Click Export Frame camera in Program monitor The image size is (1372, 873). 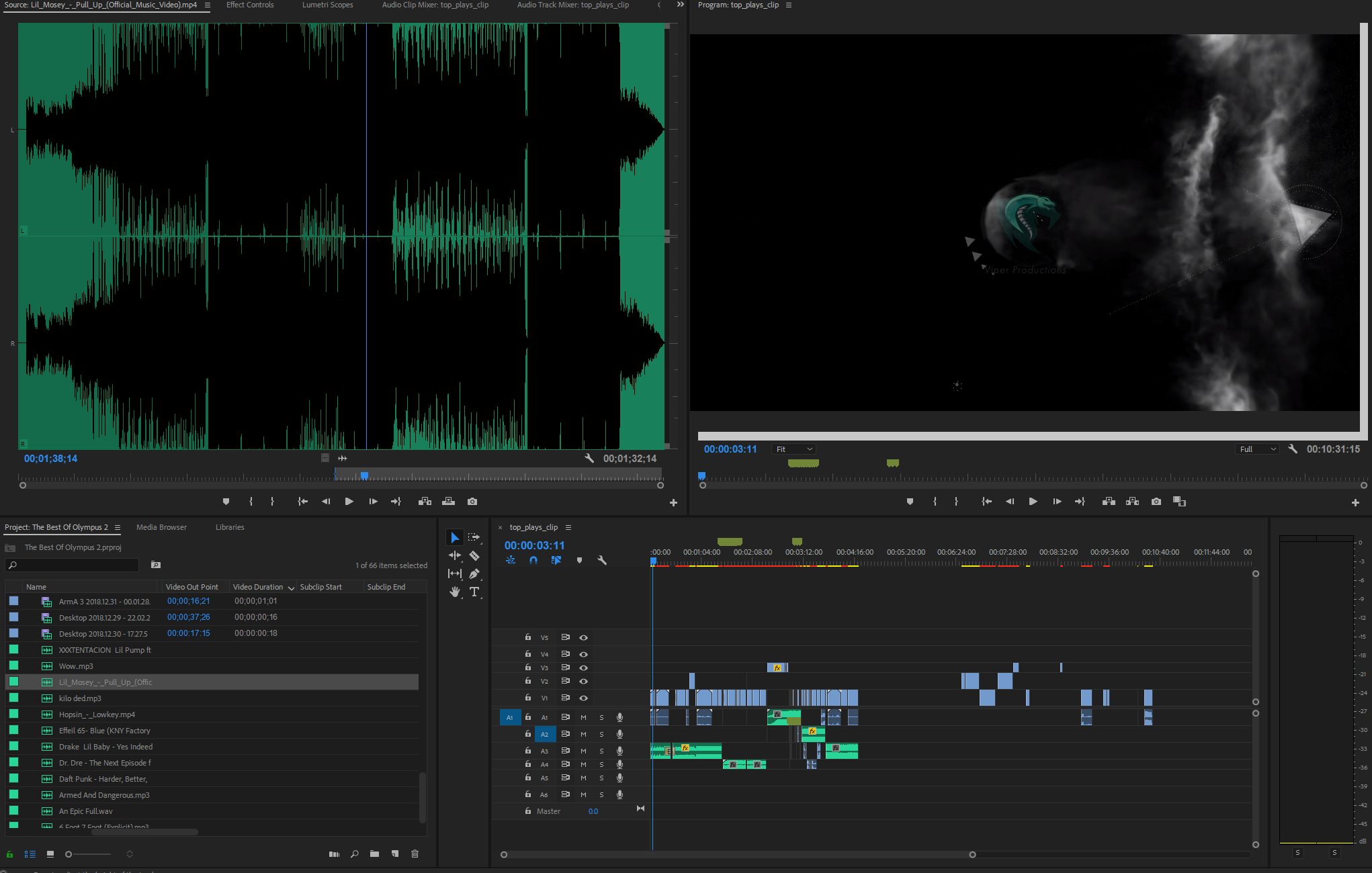click(1156, 502)
